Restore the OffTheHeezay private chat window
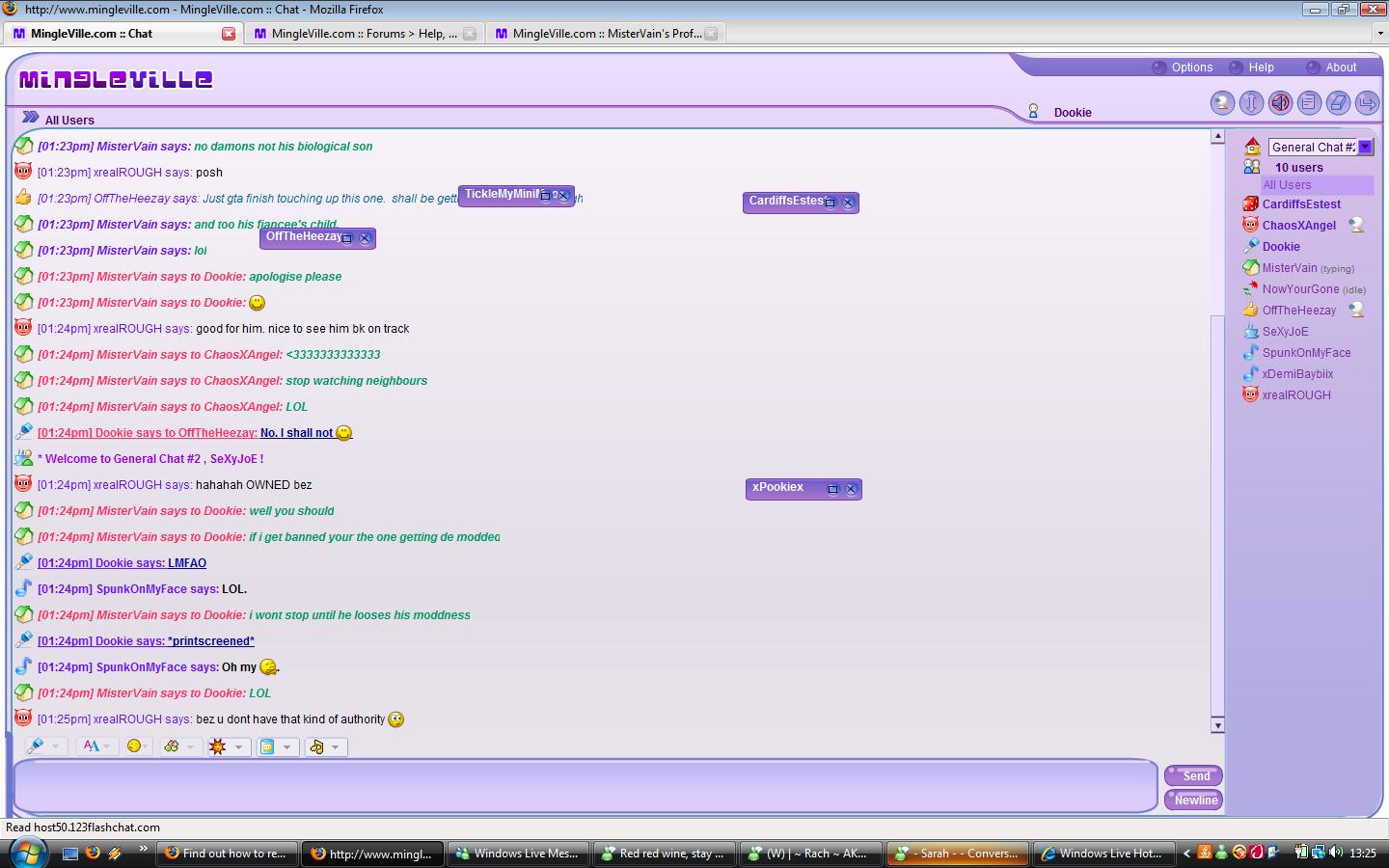Screen dimensions: 1389x868 [x=347, y=238]
